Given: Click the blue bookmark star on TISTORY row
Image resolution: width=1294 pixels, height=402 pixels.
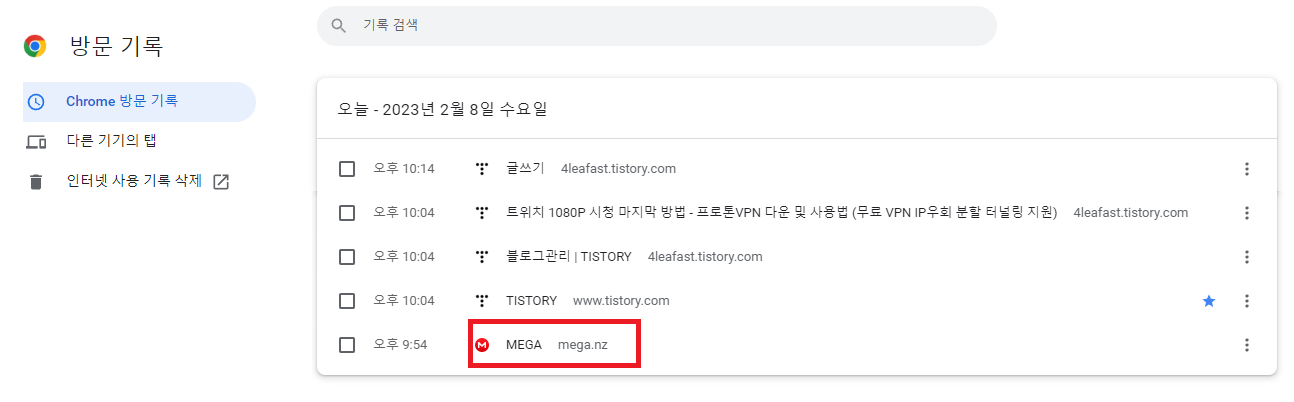Looking at the screenshot, I should click(1209, 301).
